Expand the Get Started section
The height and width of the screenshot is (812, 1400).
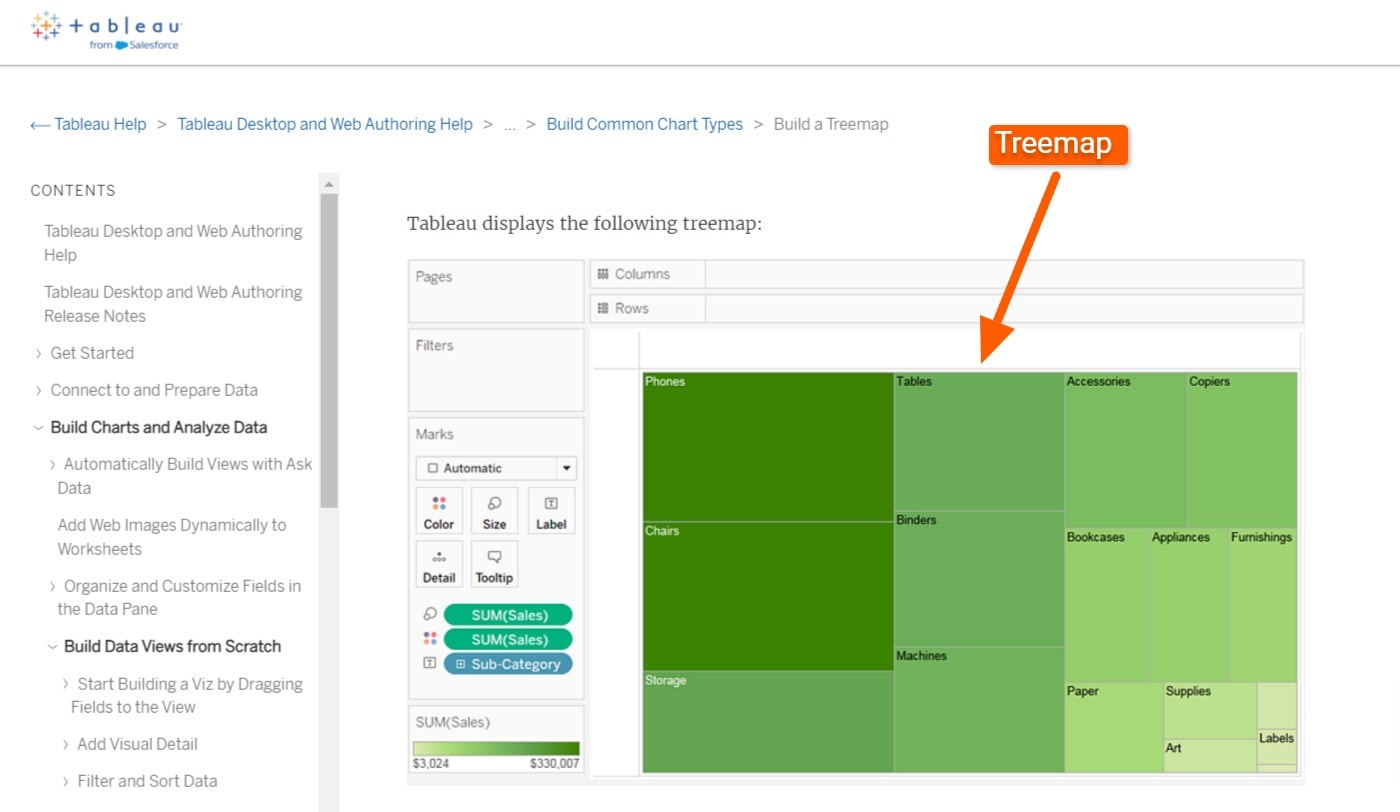tap(39, 354)
